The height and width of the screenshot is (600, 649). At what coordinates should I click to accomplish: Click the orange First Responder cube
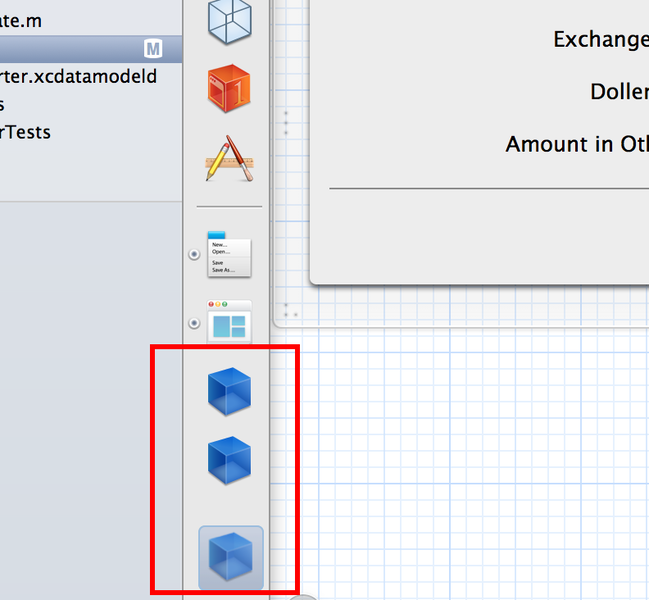pos(229,88)
